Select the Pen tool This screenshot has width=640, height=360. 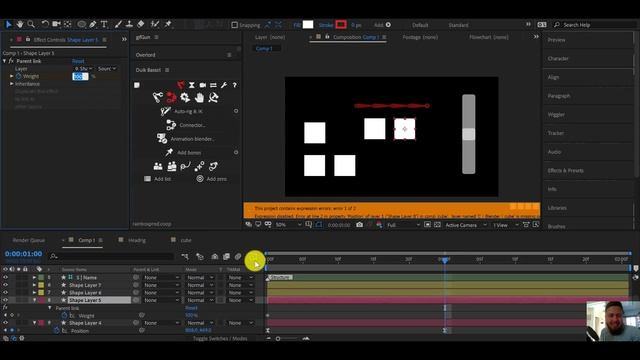93,24
